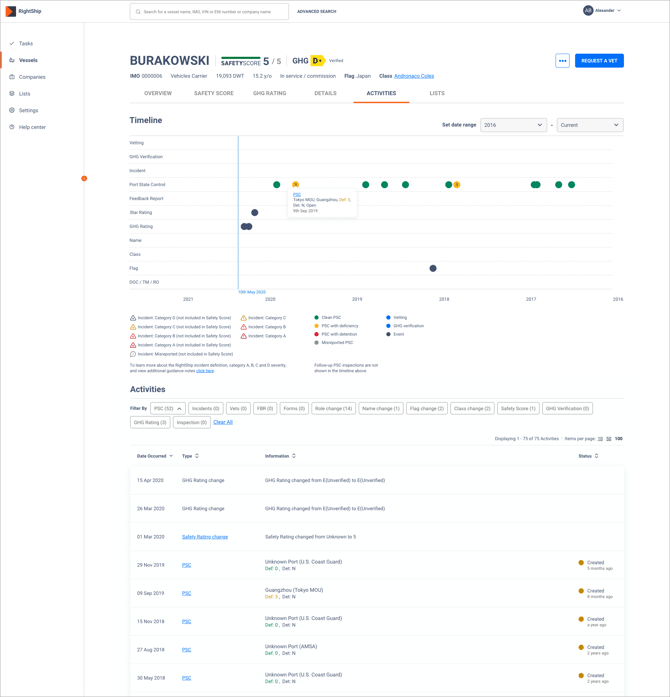Image resolution: width=670 pixels, height=697 pixels.
Task: Toggle the Role change (14) filter
Action: [333, 409]
